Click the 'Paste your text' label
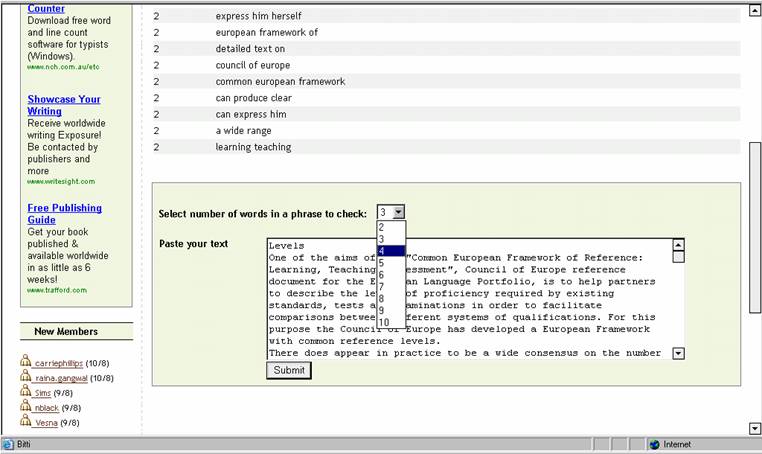 point(193,244)
